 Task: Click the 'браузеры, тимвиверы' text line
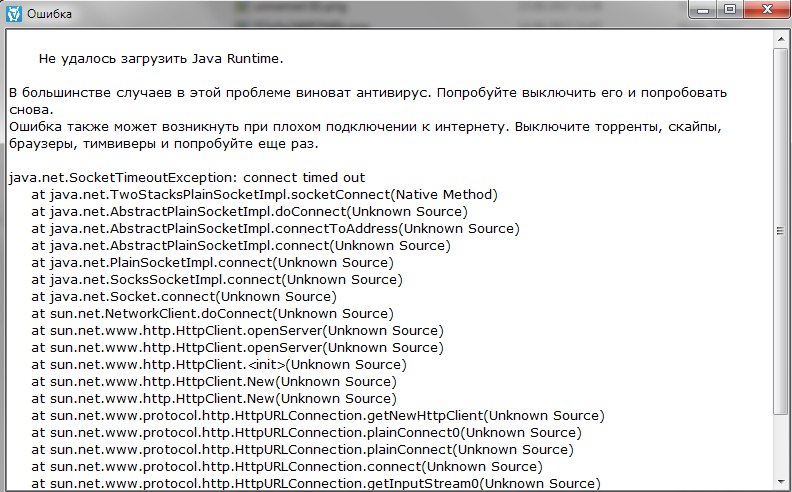click(164, 143)
